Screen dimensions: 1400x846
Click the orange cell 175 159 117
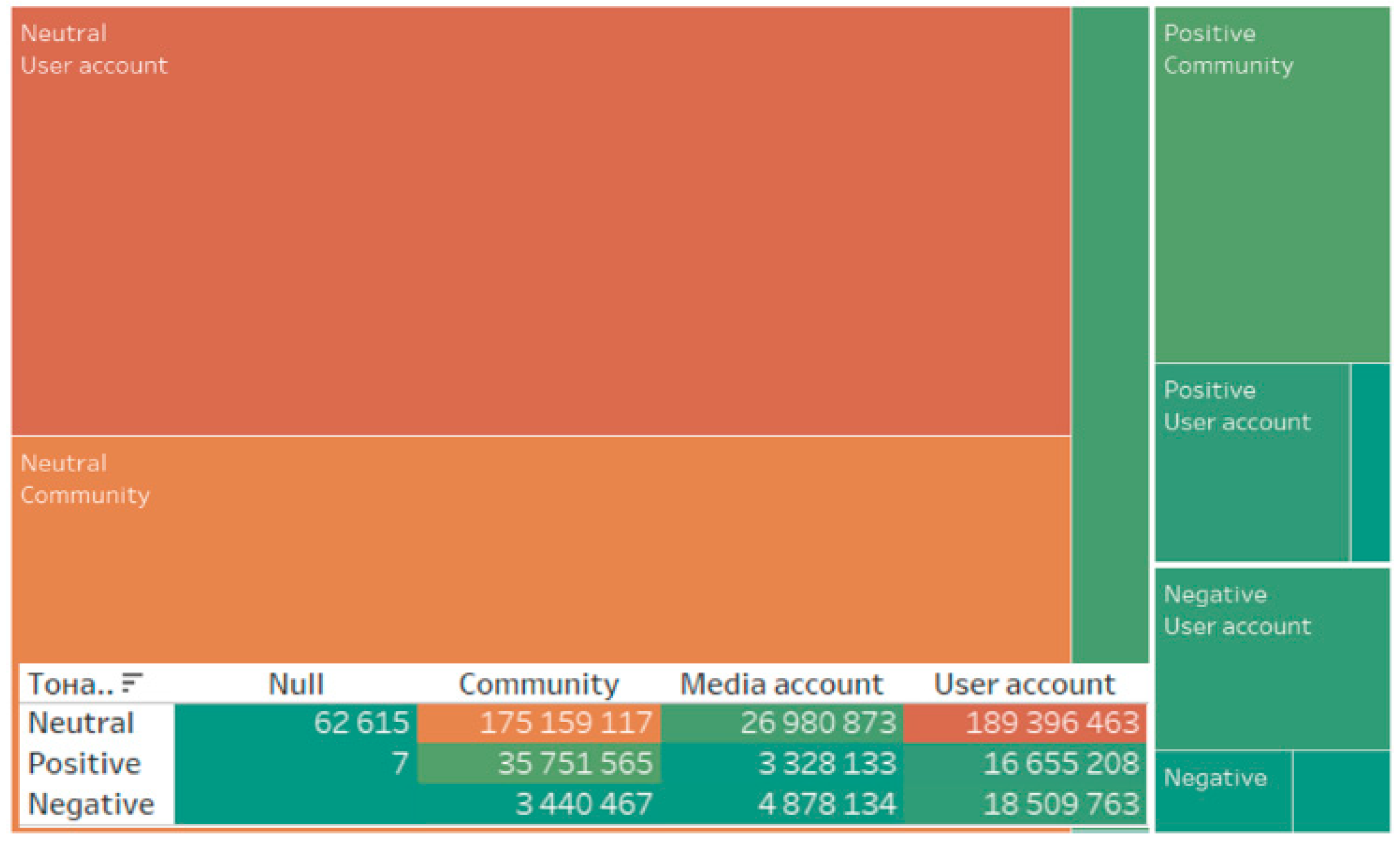(x=538, y=723)
